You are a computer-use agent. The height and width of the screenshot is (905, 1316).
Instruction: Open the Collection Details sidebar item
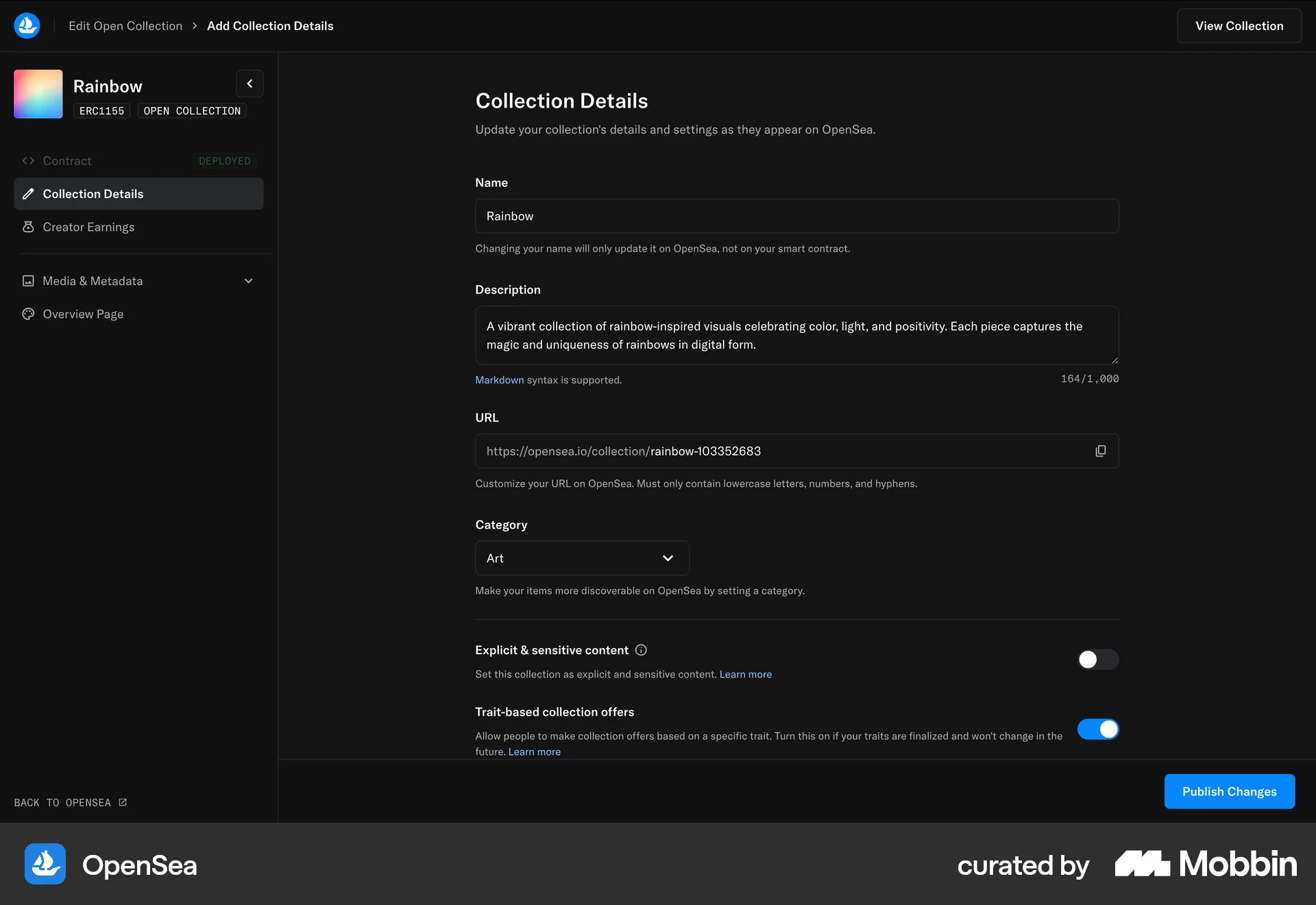click(138, 194)
